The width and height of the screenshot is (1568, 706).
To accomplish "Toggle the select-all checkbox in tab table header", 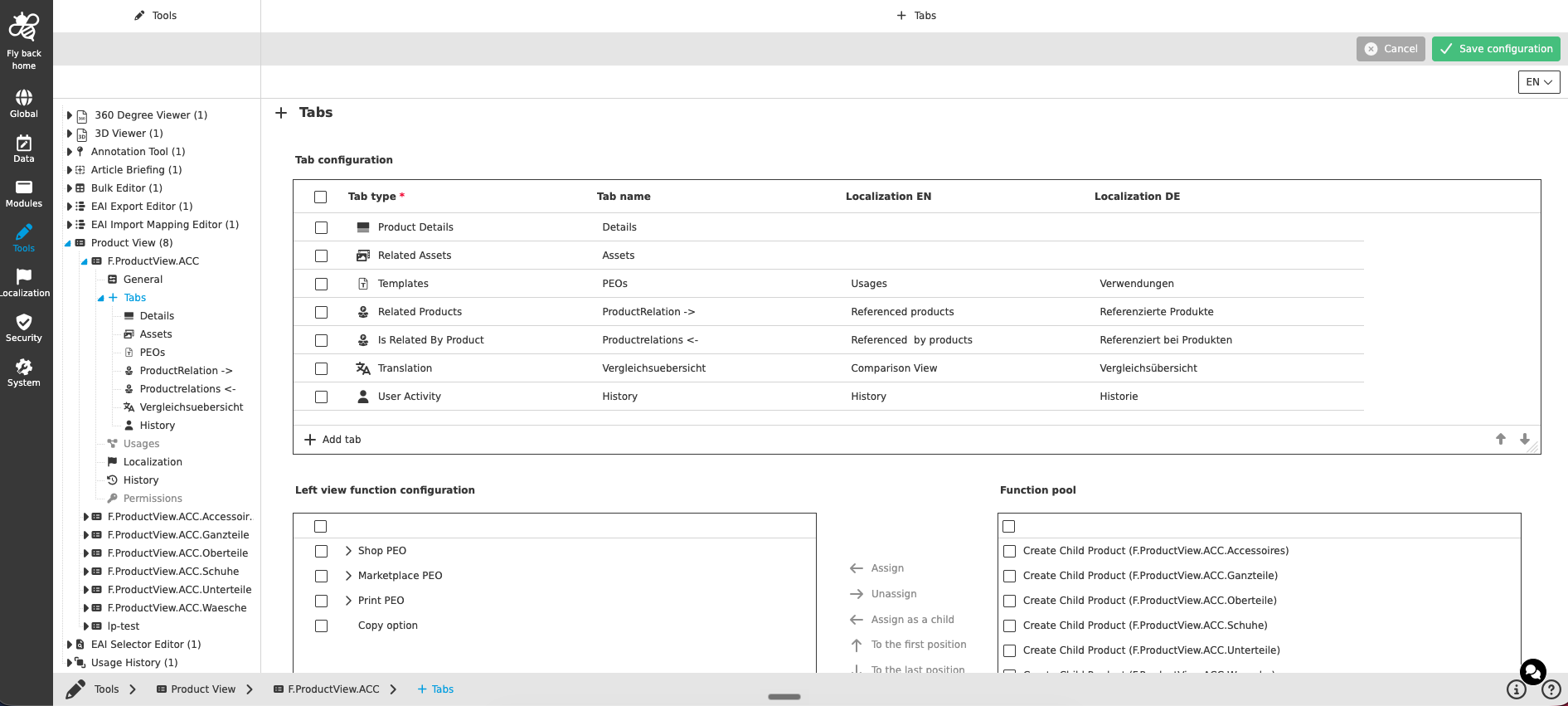I will pos(321,197).
